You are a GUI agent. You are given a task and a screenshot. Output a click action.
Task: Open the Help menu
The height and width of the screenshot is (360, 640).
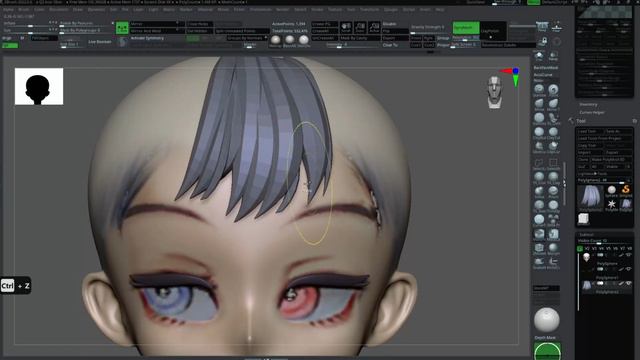(x=440, y=9)
